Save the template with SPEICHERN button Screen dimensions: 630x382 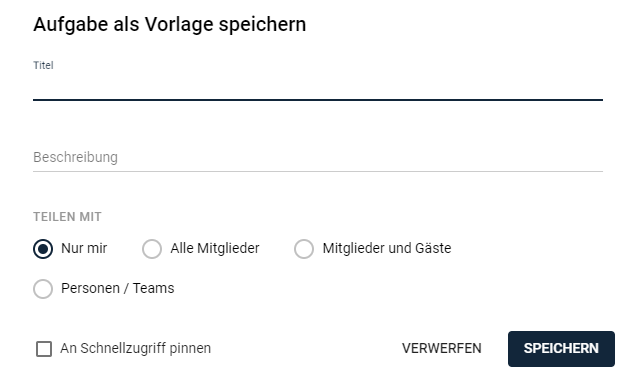(x=561, y=349)
